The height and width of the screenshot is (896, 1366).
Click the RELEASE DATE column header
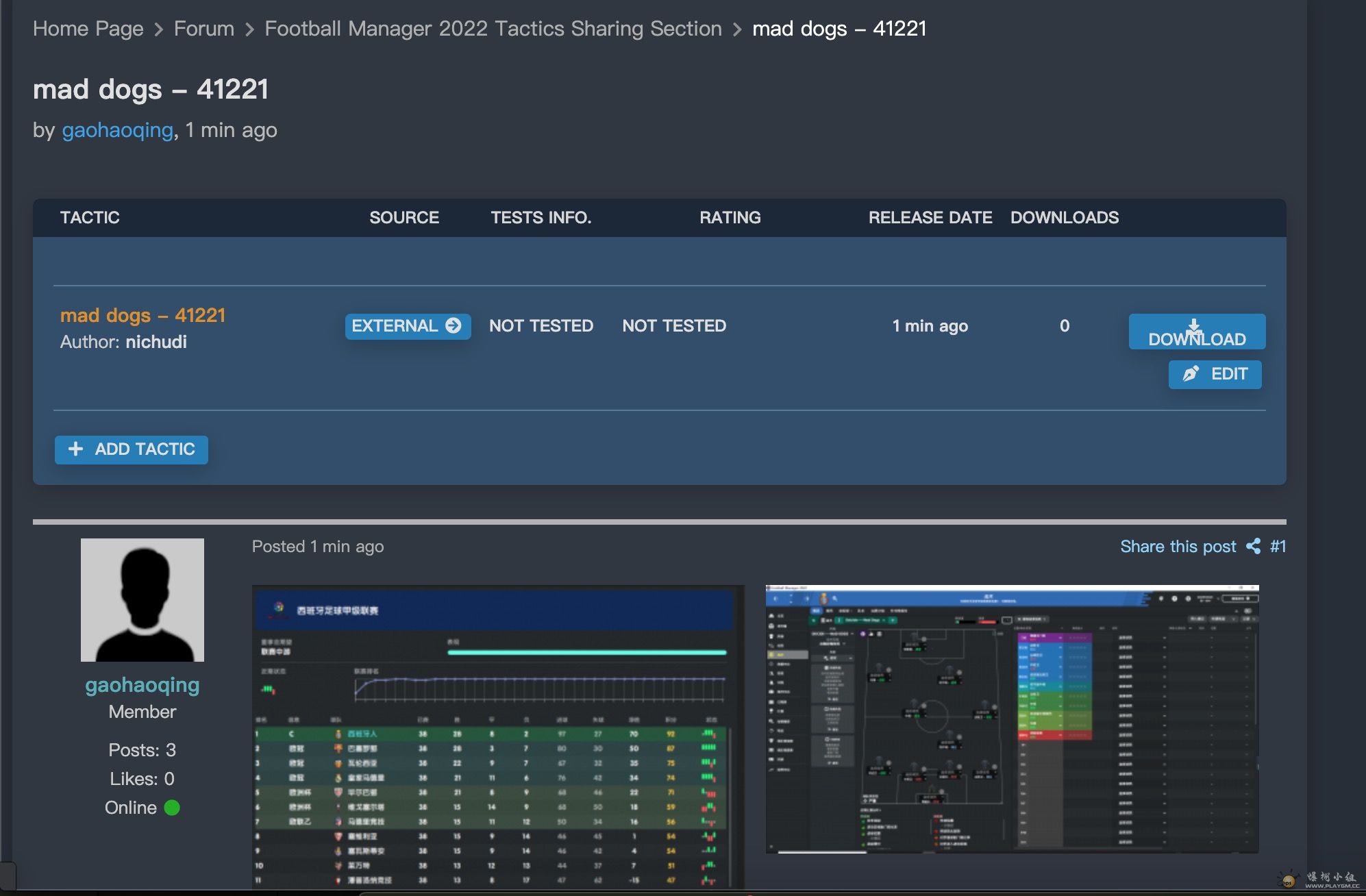click(930, 218)
